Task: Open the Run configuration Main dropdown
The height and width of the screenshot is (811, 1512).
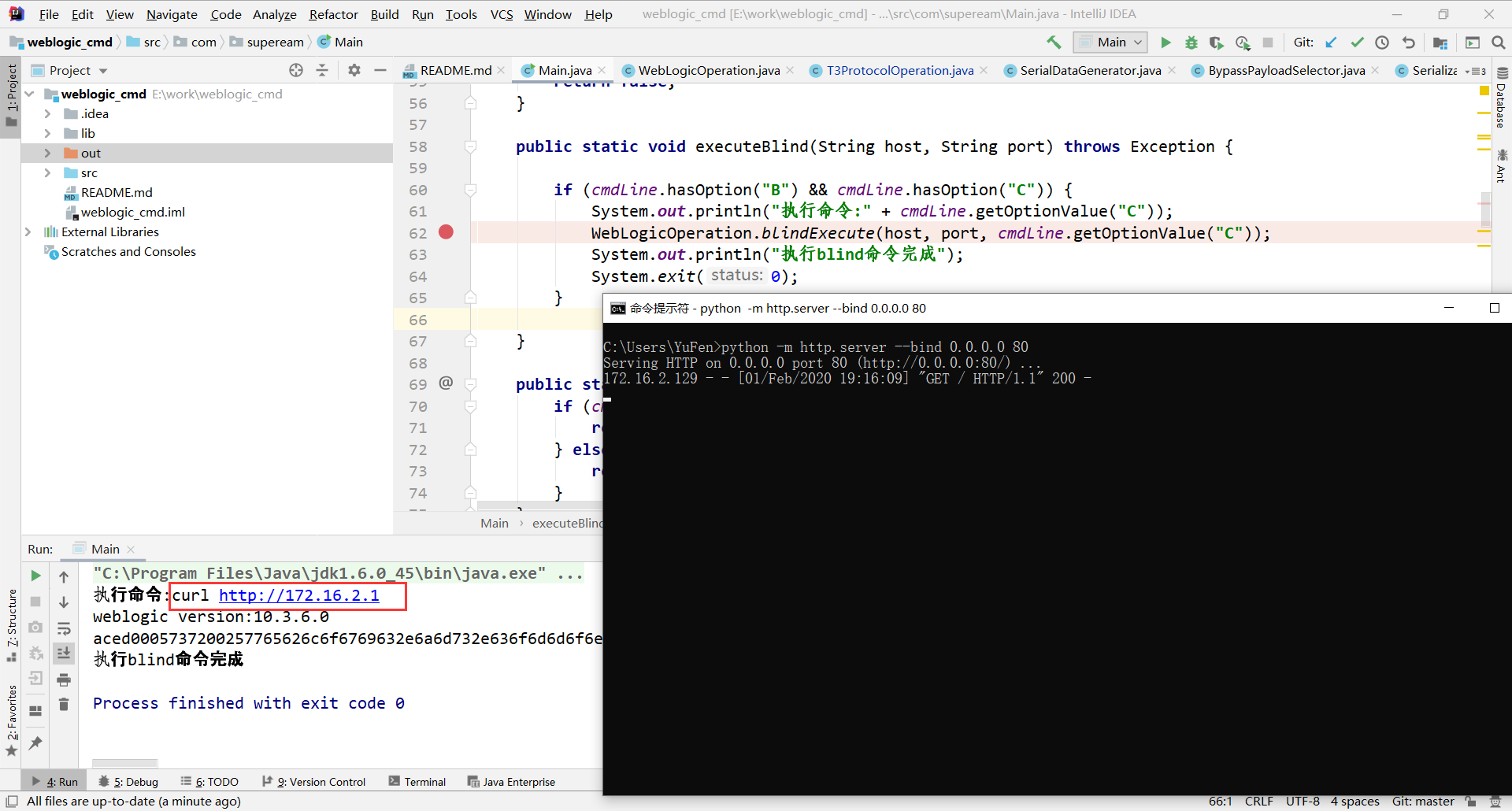Action: click(1111, 43)
